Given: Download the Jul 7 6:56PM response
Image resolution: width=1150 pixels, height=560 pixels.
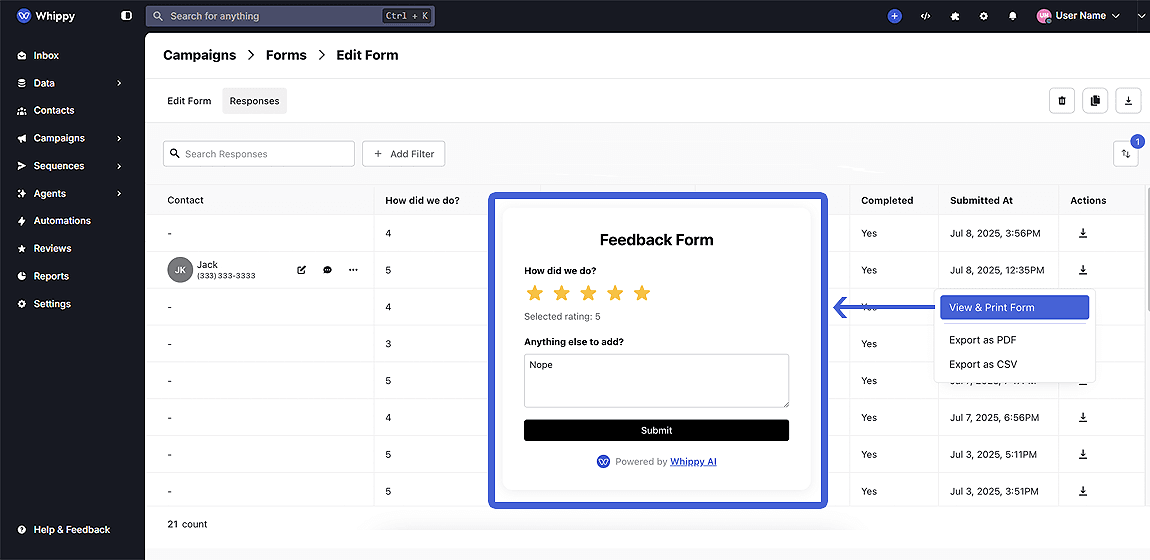Looking at the screenshot, I should [x=1083, y=417].
